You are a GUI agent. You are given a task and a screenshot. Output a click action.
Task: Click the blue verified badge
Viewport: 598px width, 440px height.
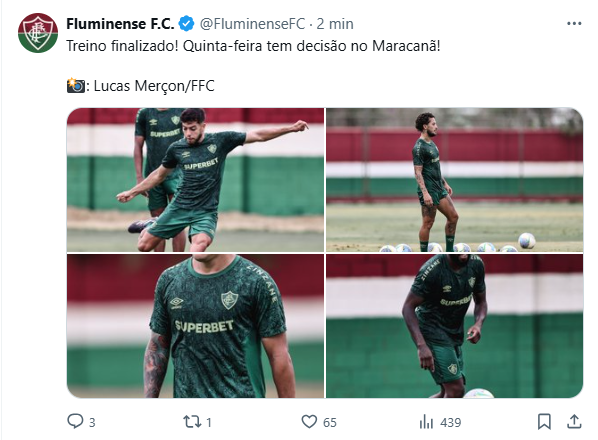[x=186, y=24]
